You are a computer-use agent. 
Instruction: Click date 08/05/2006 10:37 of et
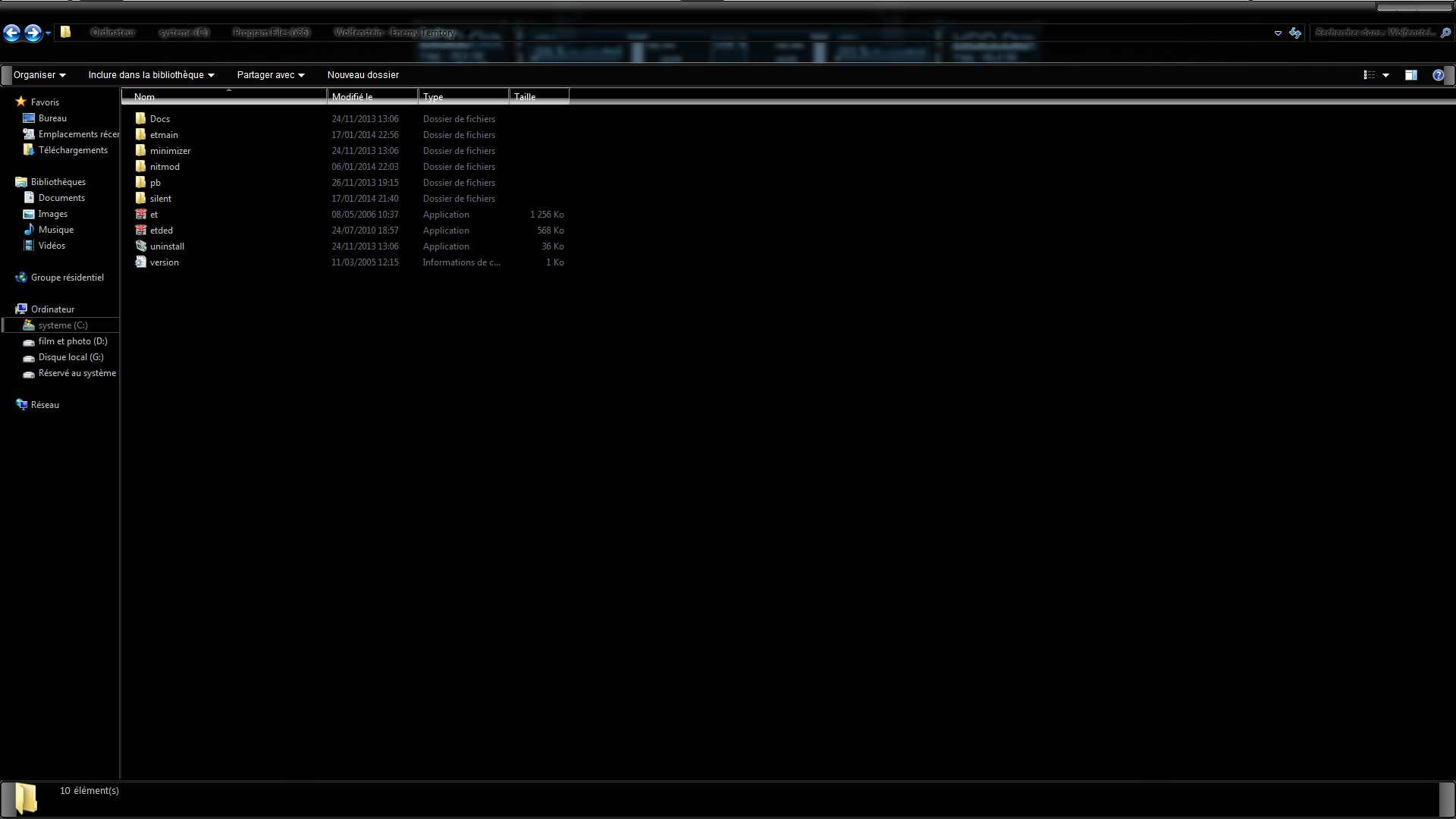point(365,215)
